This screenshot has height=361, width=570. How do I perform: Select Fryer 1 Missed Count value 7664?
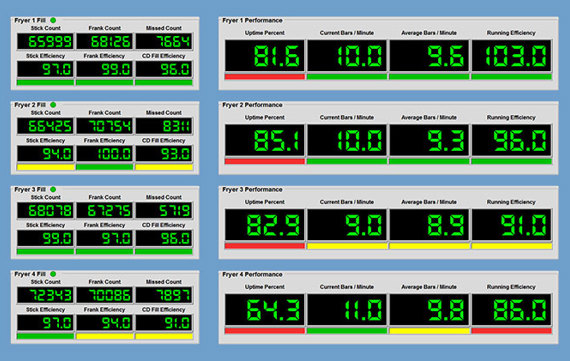(164, 41)
